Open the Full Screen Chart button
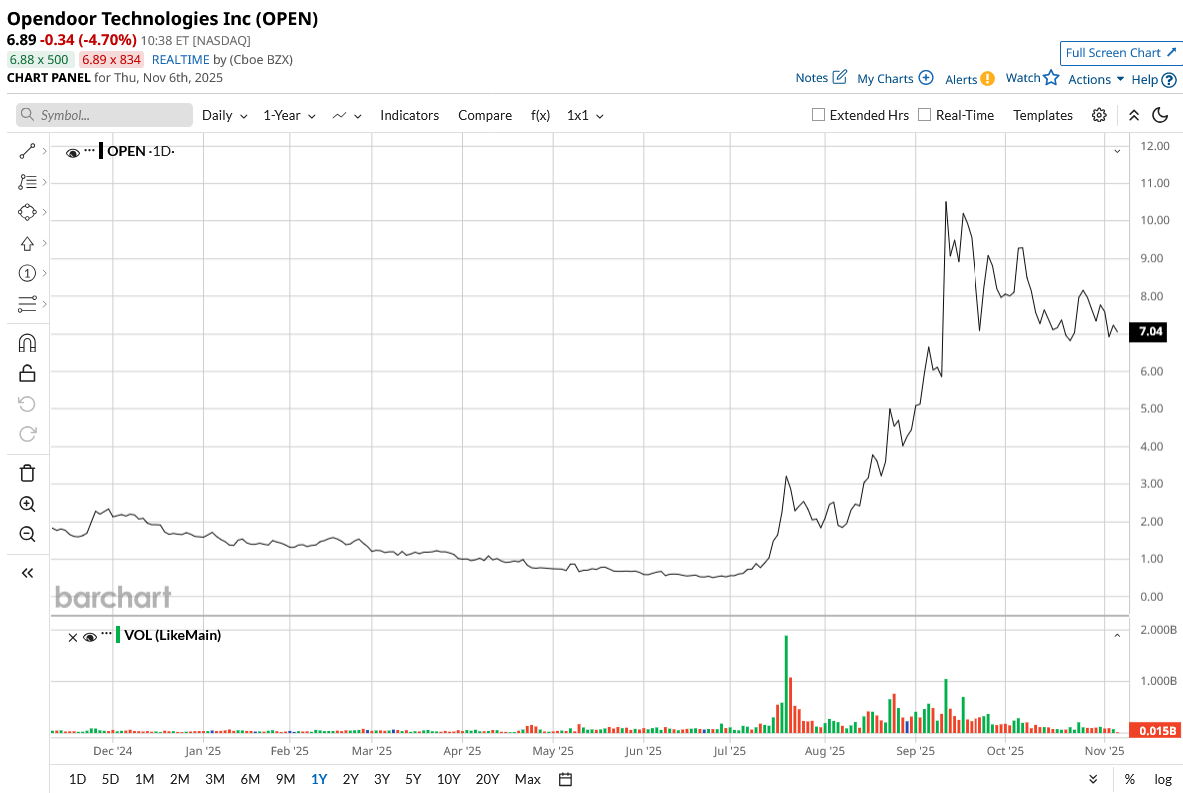 1120,53
